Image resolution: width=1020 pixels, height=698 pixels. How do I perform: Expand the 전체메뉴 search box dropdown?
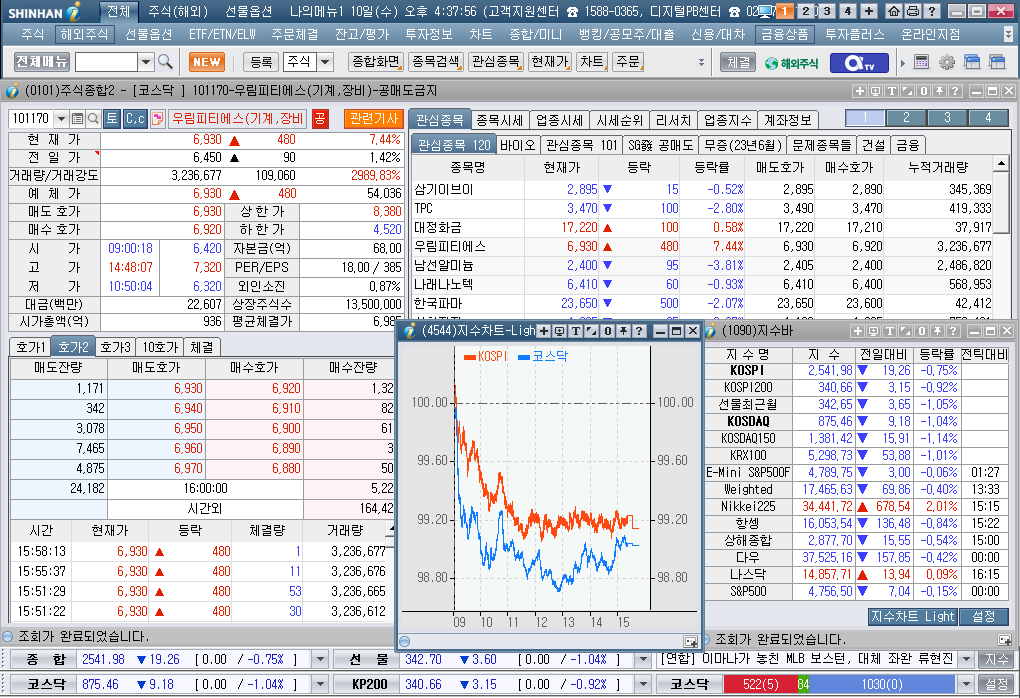click(146, 62)
